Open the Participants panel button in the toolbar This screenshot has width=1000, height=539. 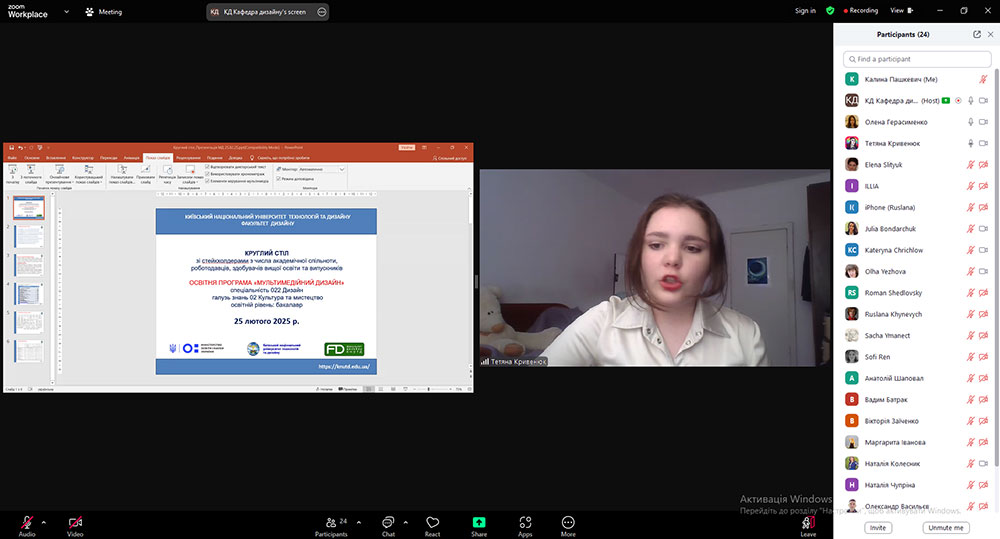tap(331, 526)
